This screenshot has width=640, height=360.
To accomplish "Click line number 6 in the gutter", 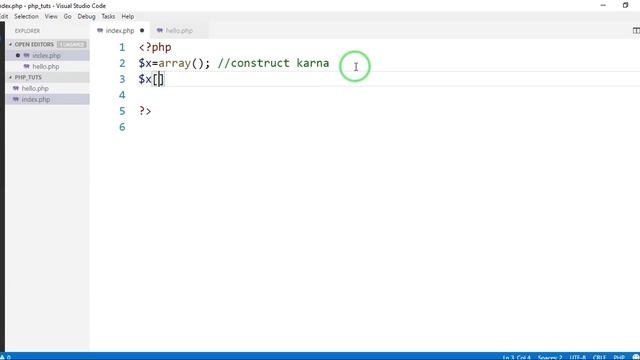I will tap(122, 127).
